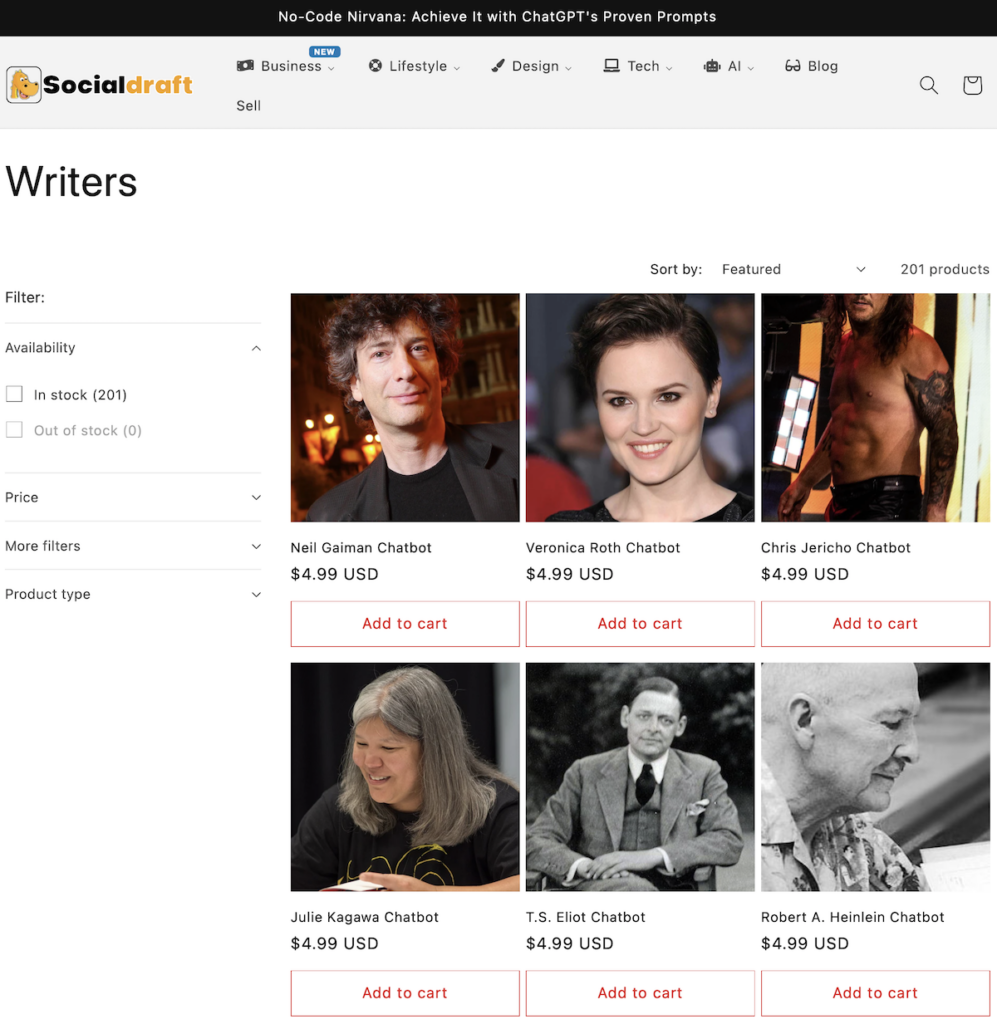This screenshot has height=1024, width=997.
Task: Open the Sort by Featured dropdown
Action: 793,269
